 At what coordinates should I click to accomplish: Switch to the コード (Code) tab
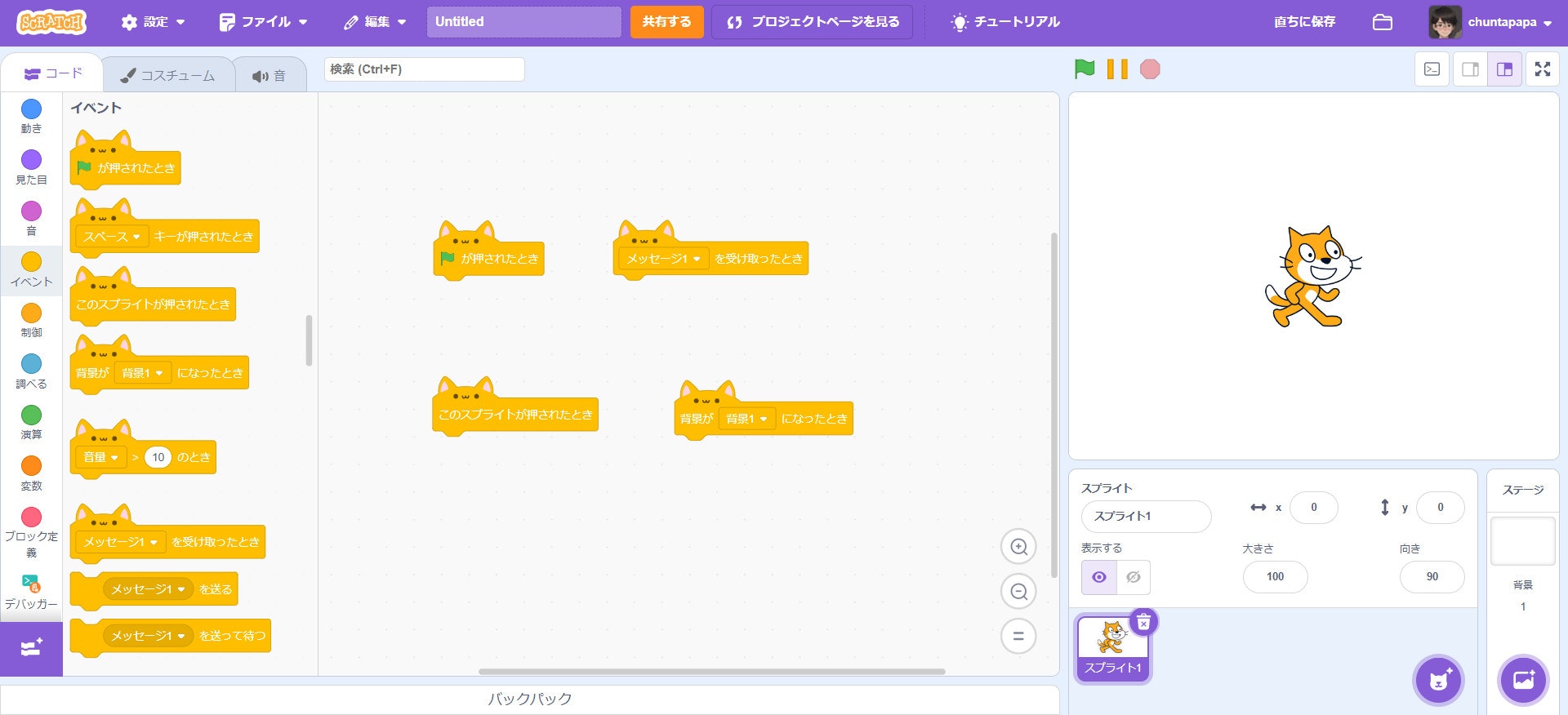coord(53,73)
